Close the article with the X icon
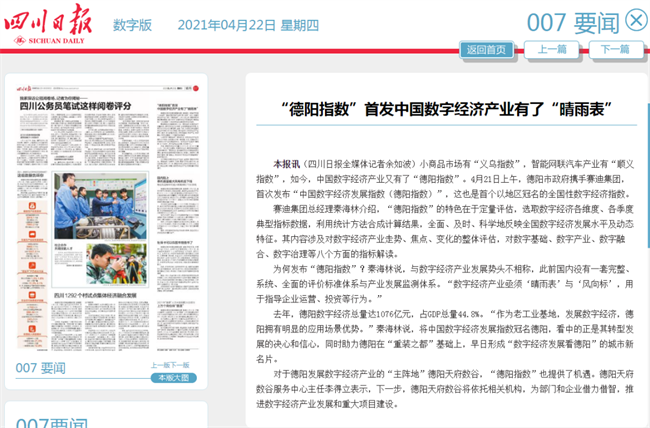Image resolution: width=650 pixels, height=428 pixels. (x=636, y=20)
